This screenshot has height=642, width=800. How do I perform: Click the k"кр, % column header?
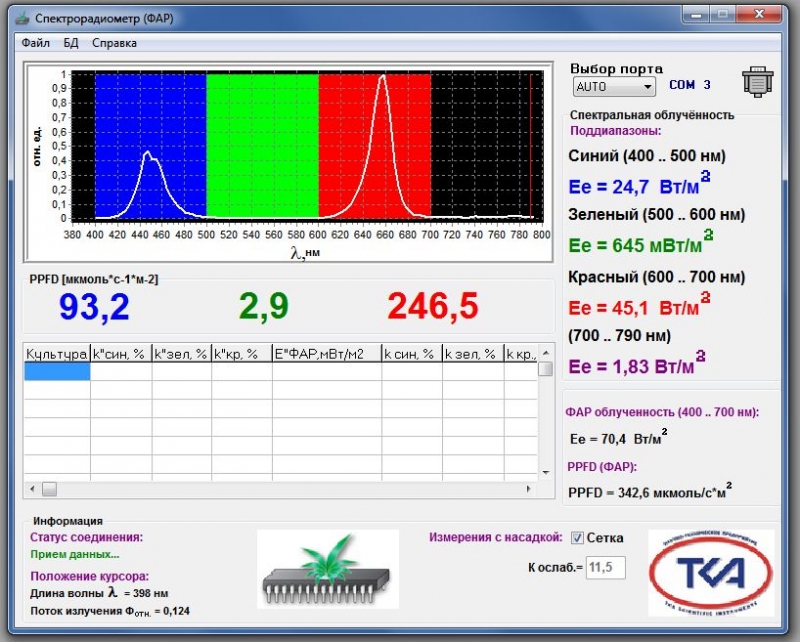241,354
